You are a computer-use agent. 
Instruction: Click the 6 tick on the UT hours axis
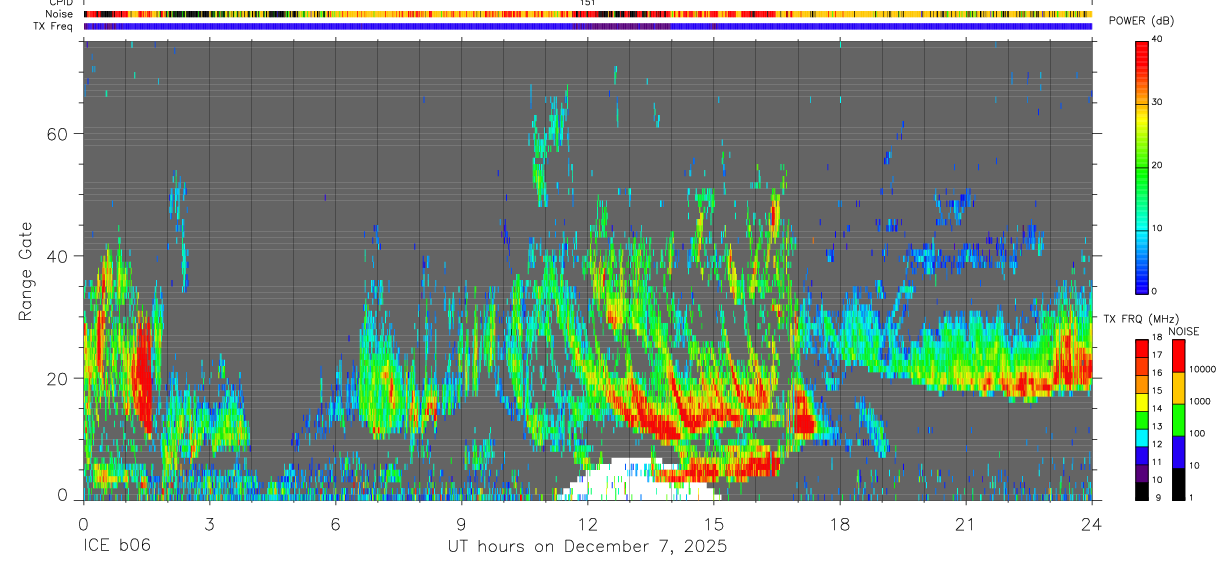pyautogui.click(x=335, y=523)
